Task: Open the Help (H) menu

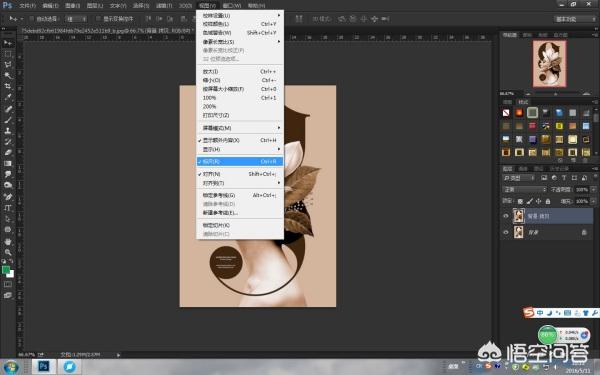Action: click(256, 6)
